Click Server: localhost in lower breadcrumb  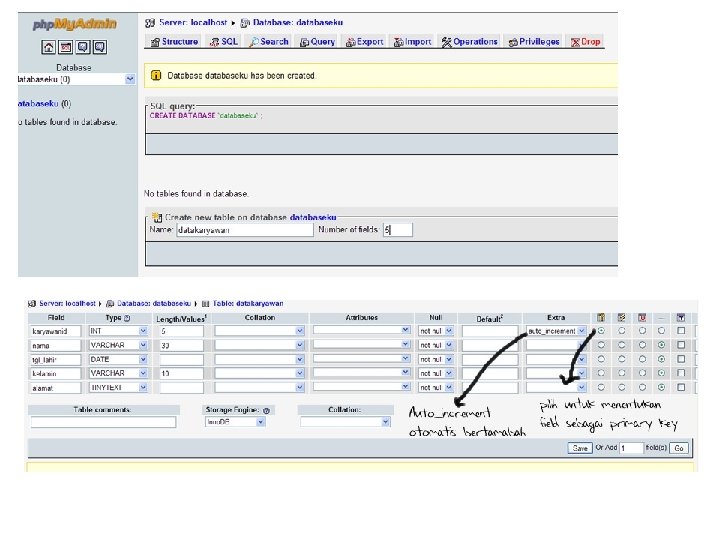pyautogui.click(x=68, y=304)
